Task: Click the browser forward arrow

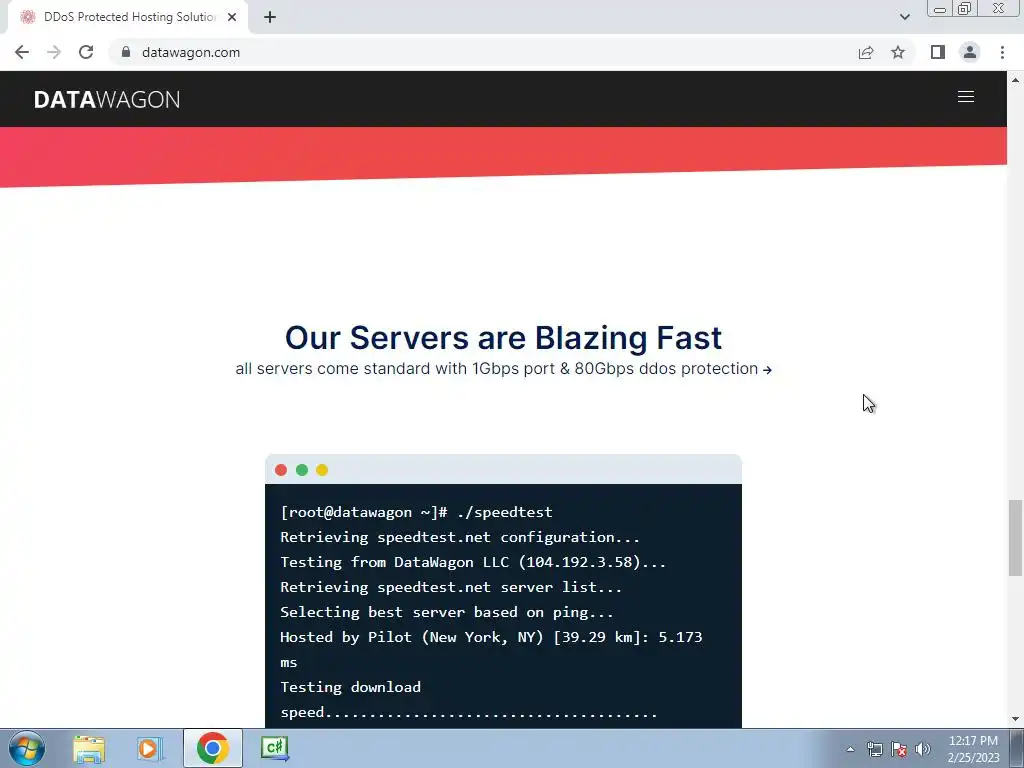Action: pos(54,52)
